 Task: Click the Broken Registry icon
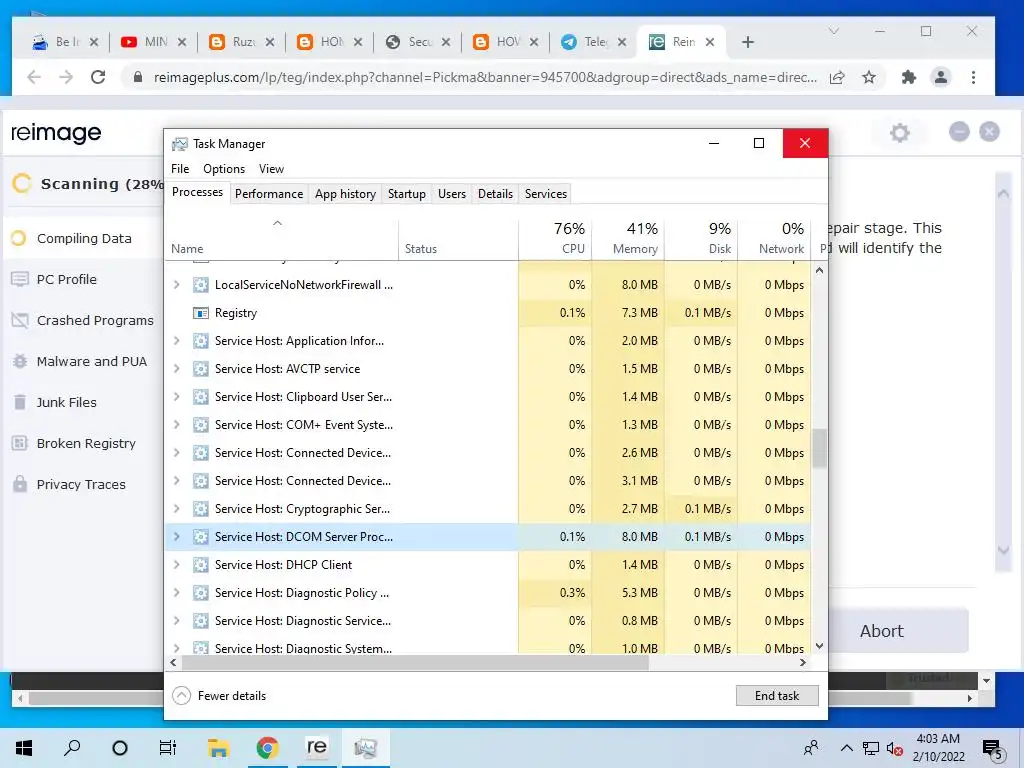click(x=20, y=443)
